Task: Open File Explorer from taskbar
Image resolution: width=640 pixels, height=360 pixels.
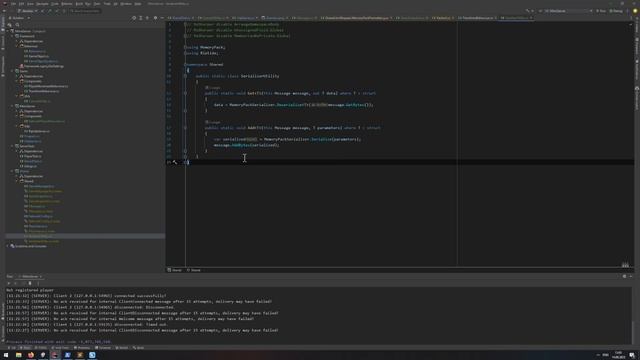Action: (19, 355)
